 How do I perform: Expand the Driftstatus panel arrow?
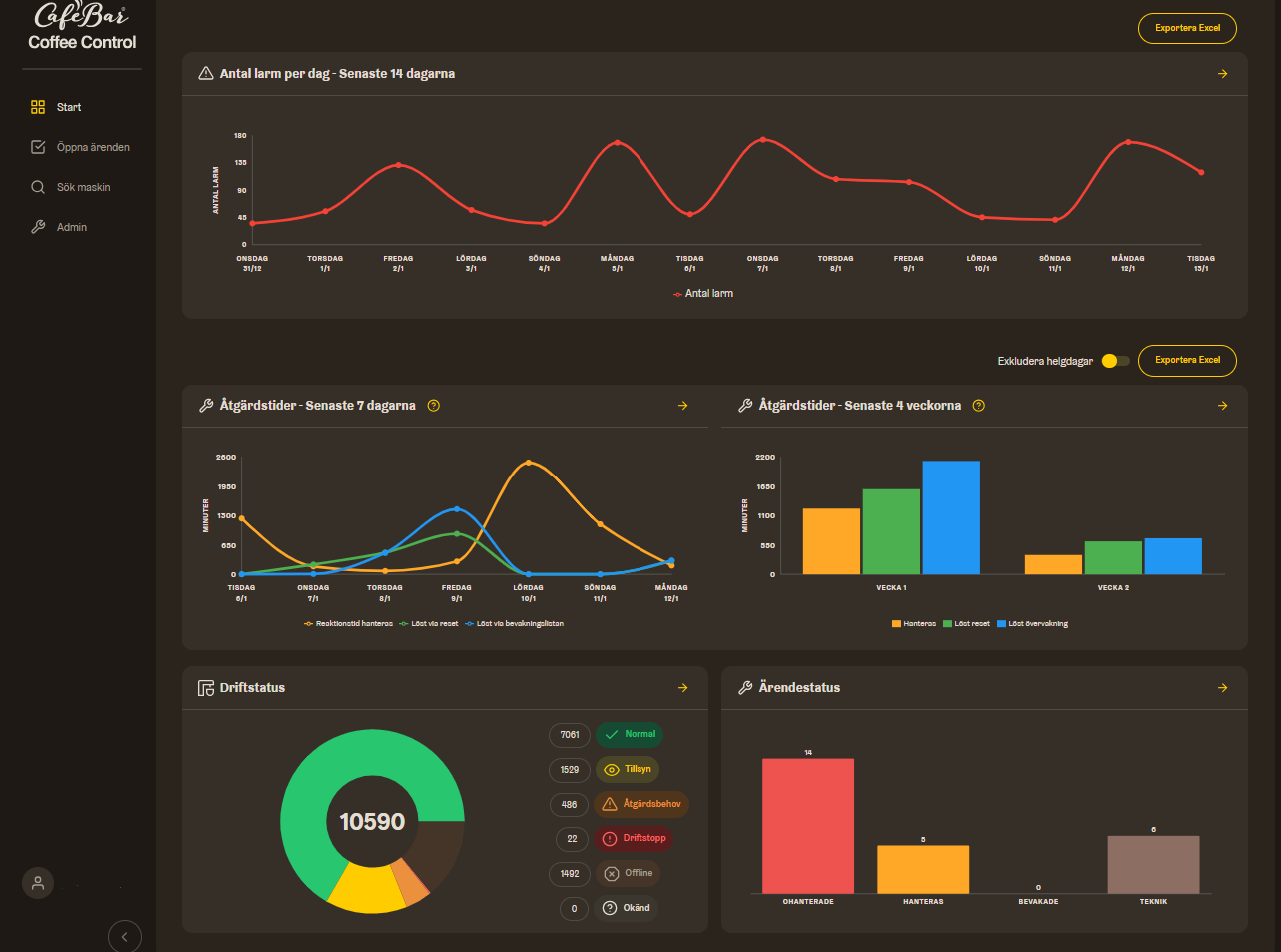click(x=682, y=688)
